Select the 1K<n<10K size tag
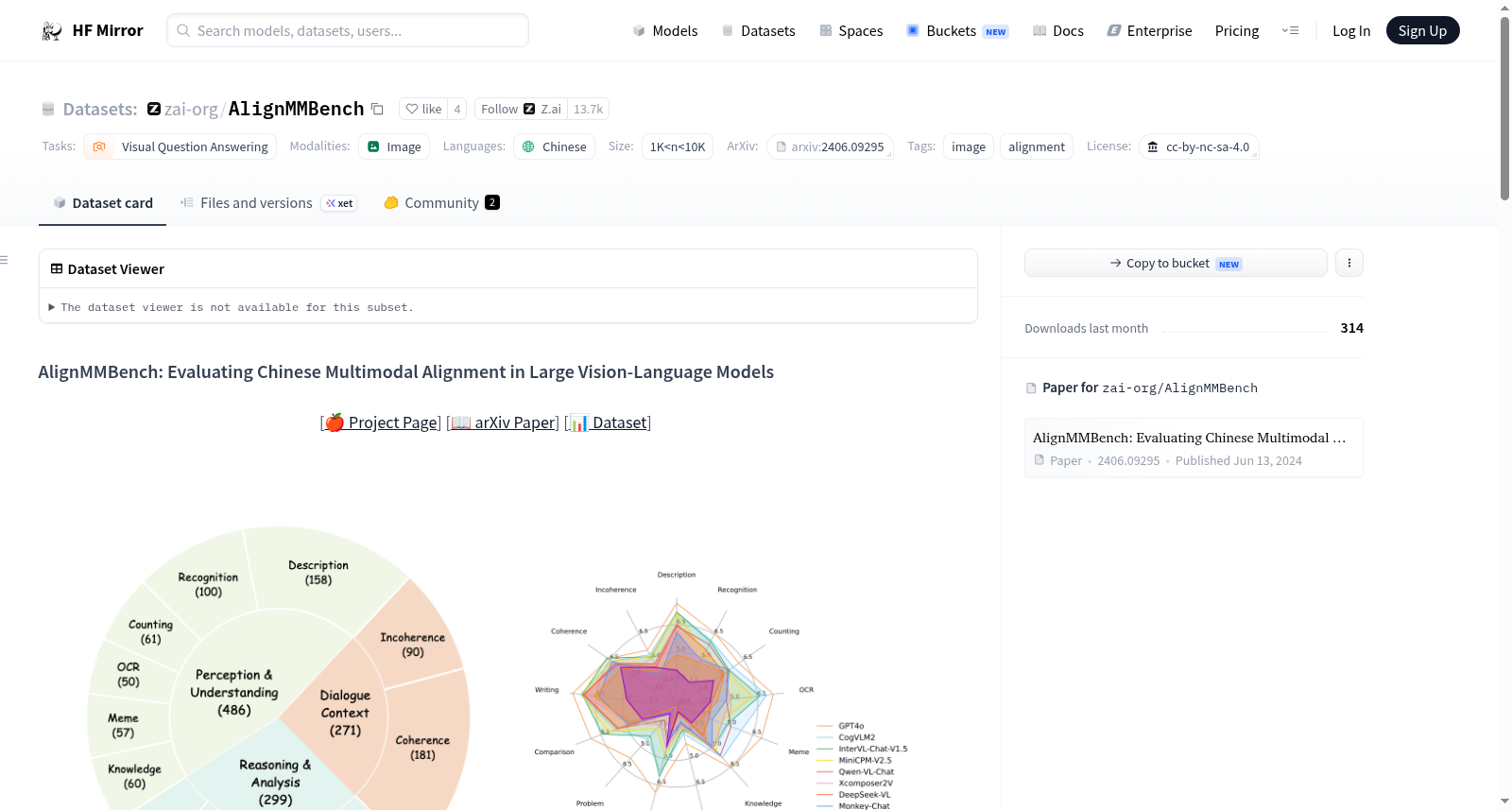The height and width of the screenshot is (810, 1512). click(x=678, y=146)
